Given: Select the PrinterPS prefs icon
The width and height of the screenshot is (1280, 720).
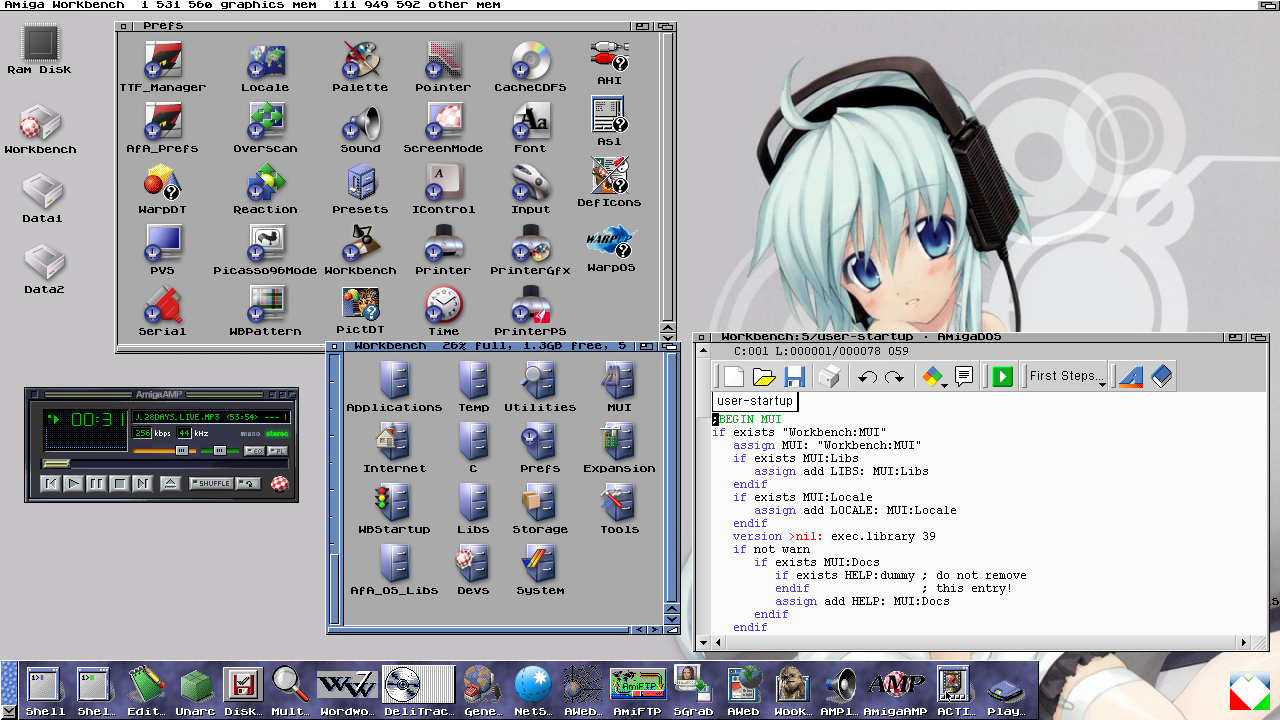Looking at the screenshot, I should [530, 311].
